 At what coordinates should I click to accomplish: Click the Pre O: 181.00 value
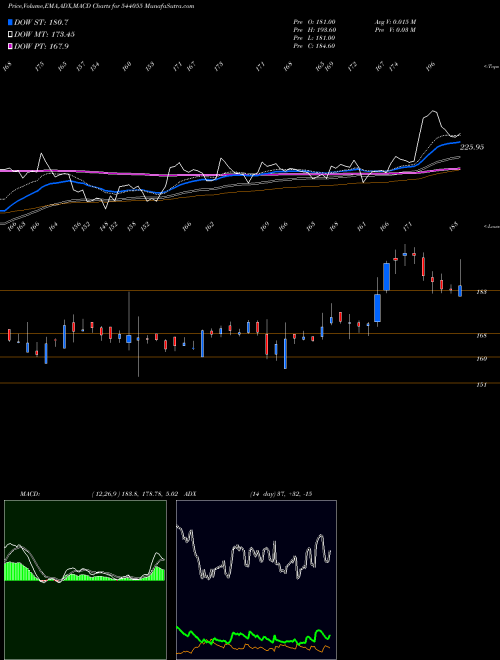314,22
